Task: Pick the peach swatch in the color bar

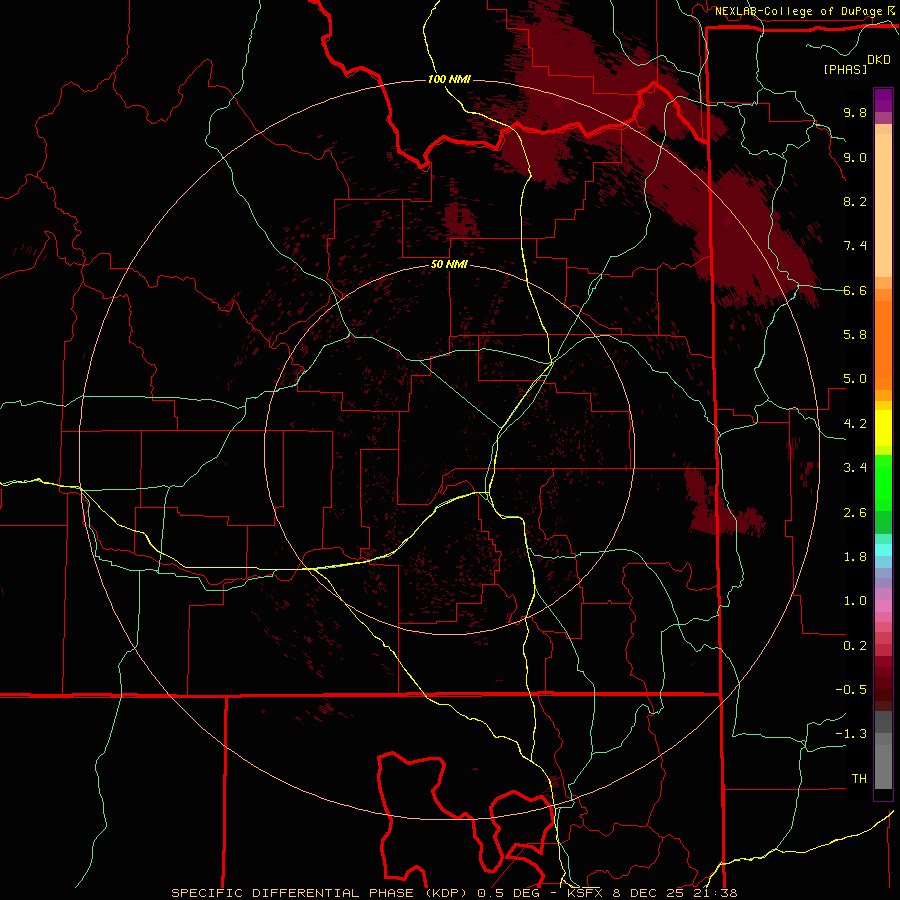Action: 883,207
